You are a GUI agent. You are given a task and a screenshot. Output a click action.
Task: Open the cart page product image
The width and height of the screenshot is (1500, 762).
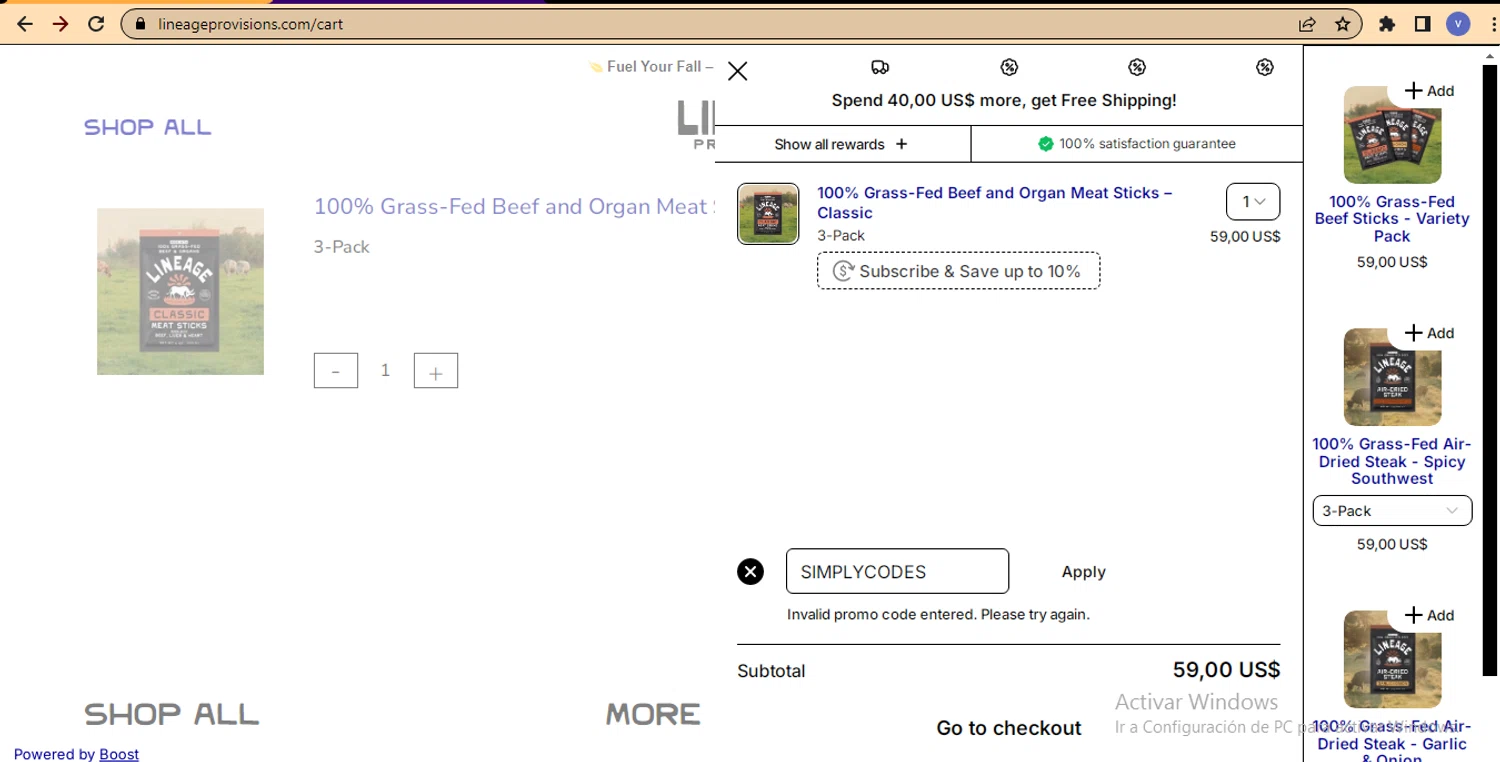tap(180, 291)
